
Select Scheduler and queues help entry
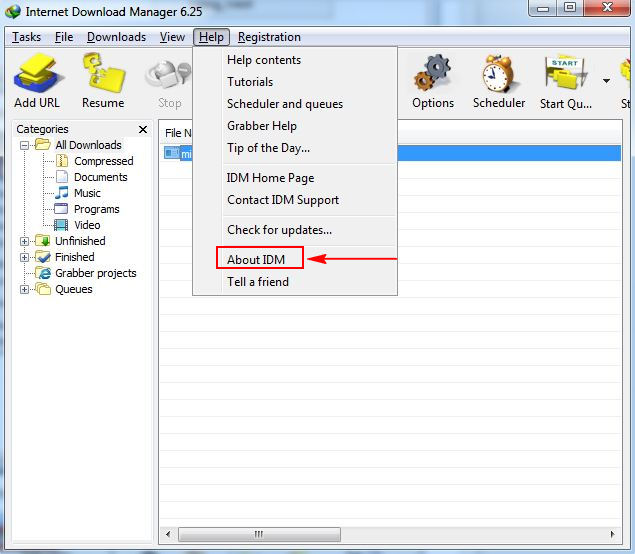[x=295, y=104]
